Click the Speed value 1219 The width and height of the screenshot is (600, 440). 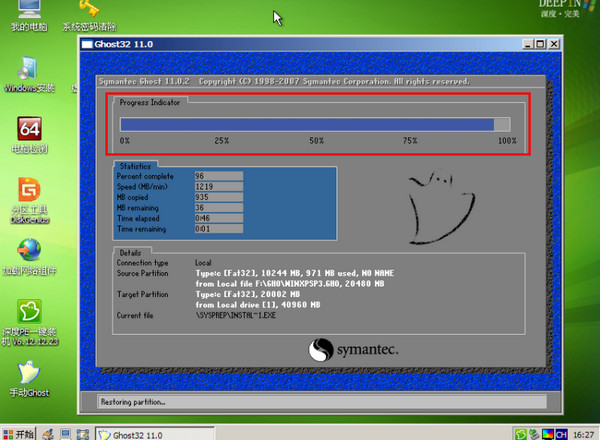point(218,186)
